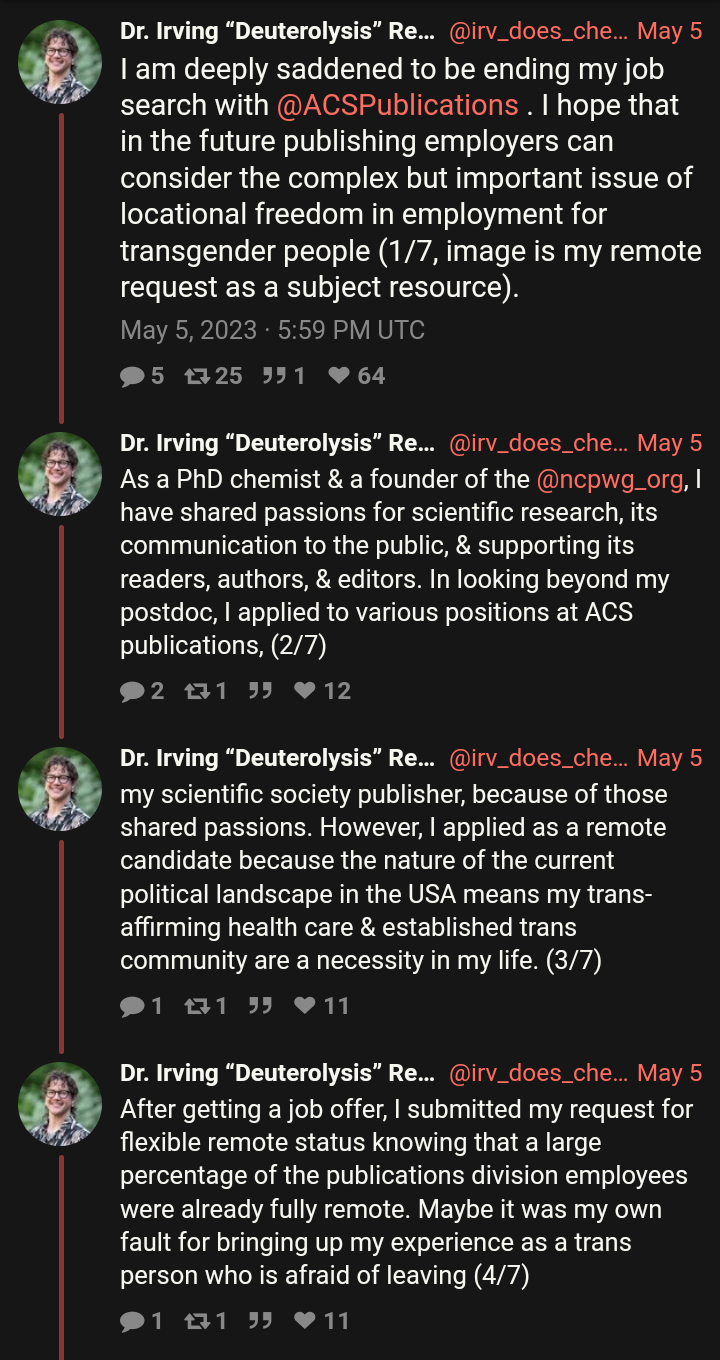This screenshot has height=1360, width=720.
Task: Reply to the (2/7) tweet
Action: 132,691
